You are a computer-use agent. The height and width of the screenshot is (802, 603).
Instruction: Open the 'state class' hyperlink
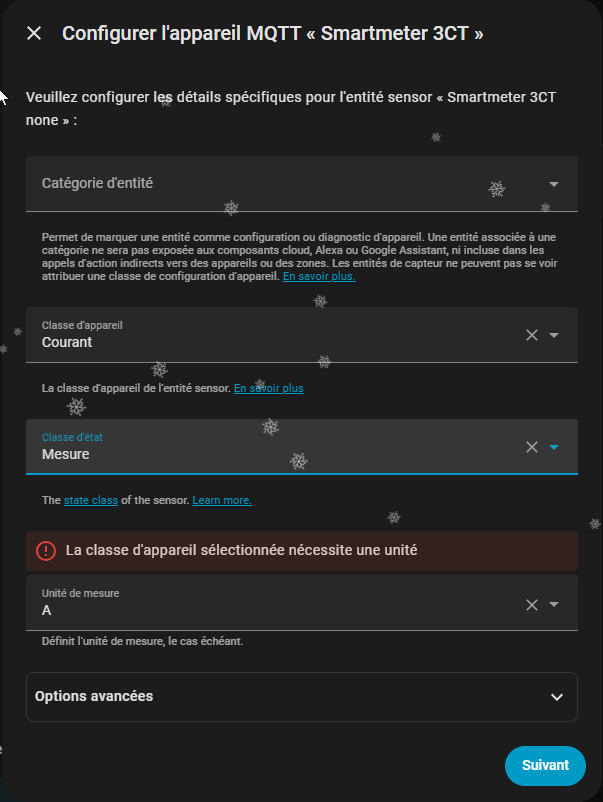(x=91, y=500)
